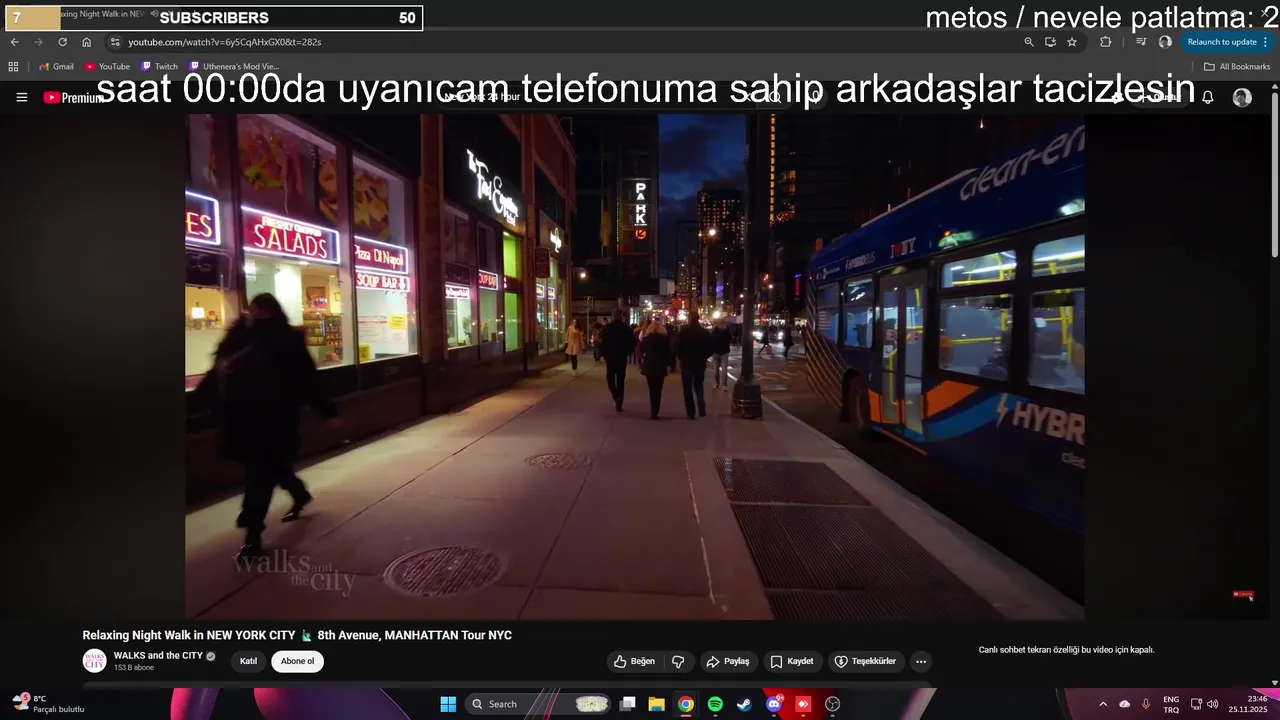Image resolution: width=1280 pixels, height=720 pixels.
Task: Open Spotify from the taskbar
Action: point(715,704)
